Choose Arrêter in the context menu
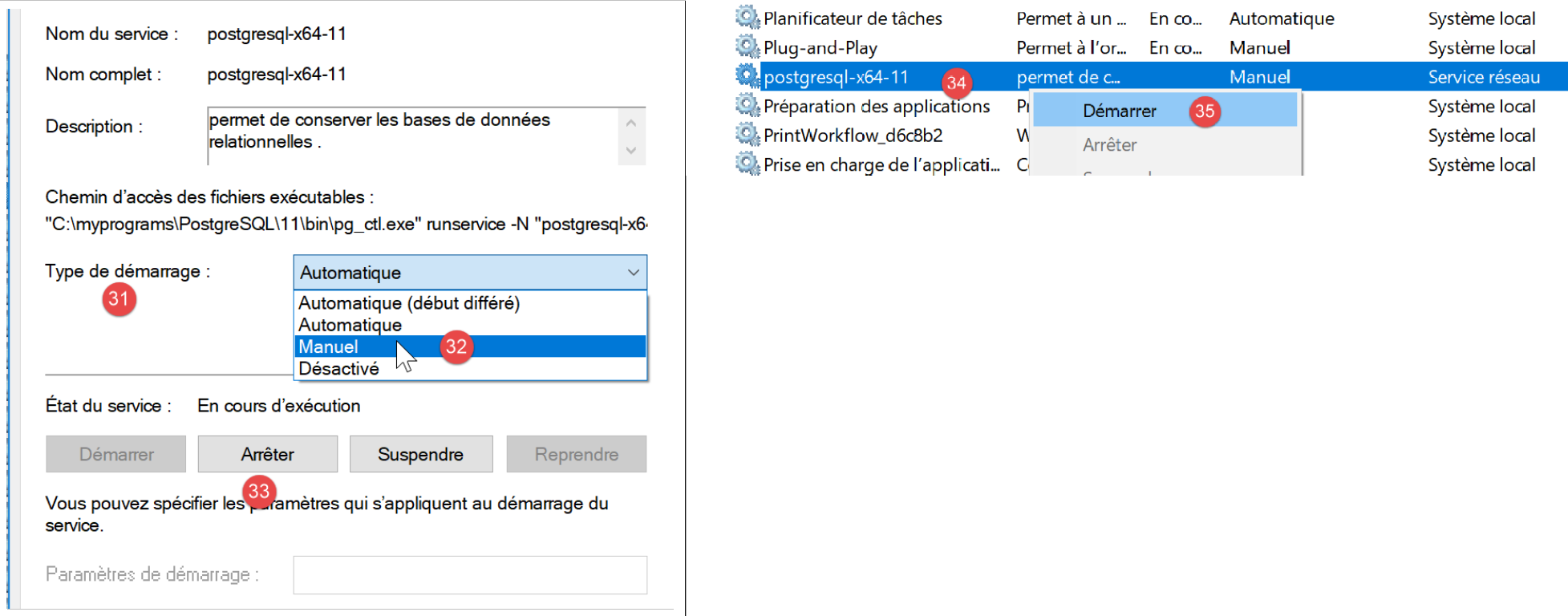Screen dimensions: 1568x616 coord(1109,145)
